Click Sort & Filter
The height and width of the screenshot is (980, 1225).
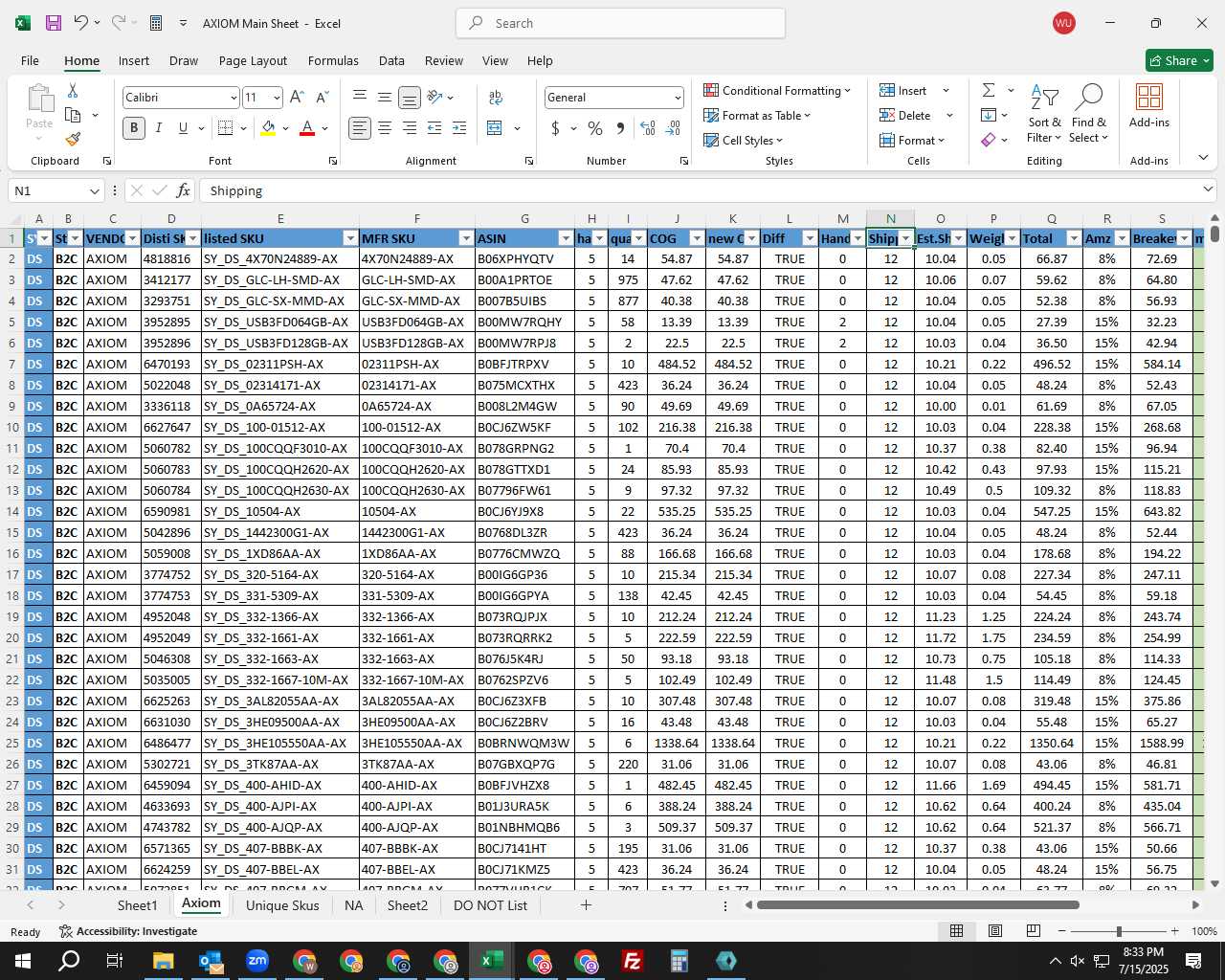click(x=1044, y=114)
